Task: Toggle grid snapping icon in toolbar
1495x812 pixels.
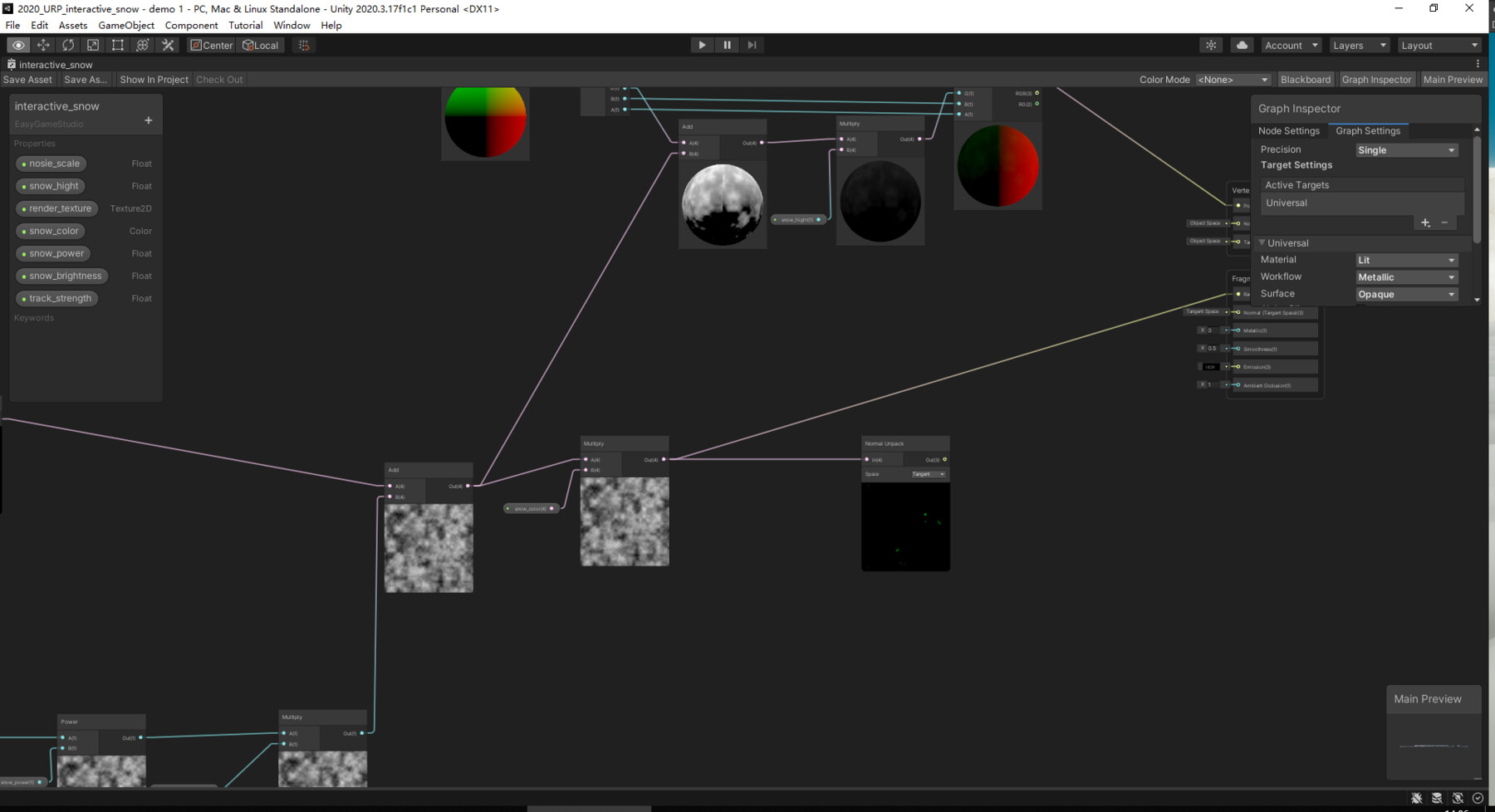Action: click(x=304, y=46)
